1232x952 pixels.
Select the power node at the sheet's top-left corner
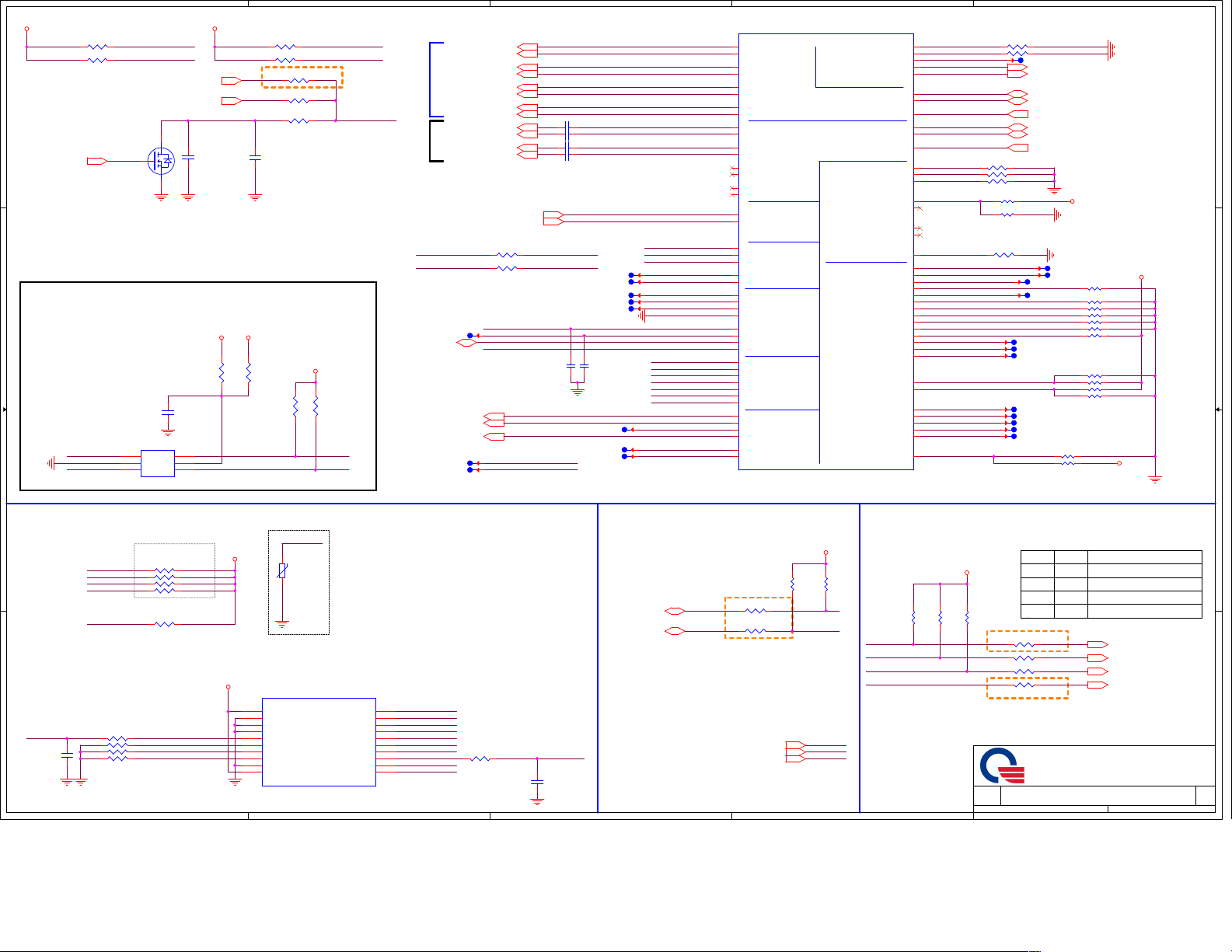pyautogui.click(x=26, y=29)
